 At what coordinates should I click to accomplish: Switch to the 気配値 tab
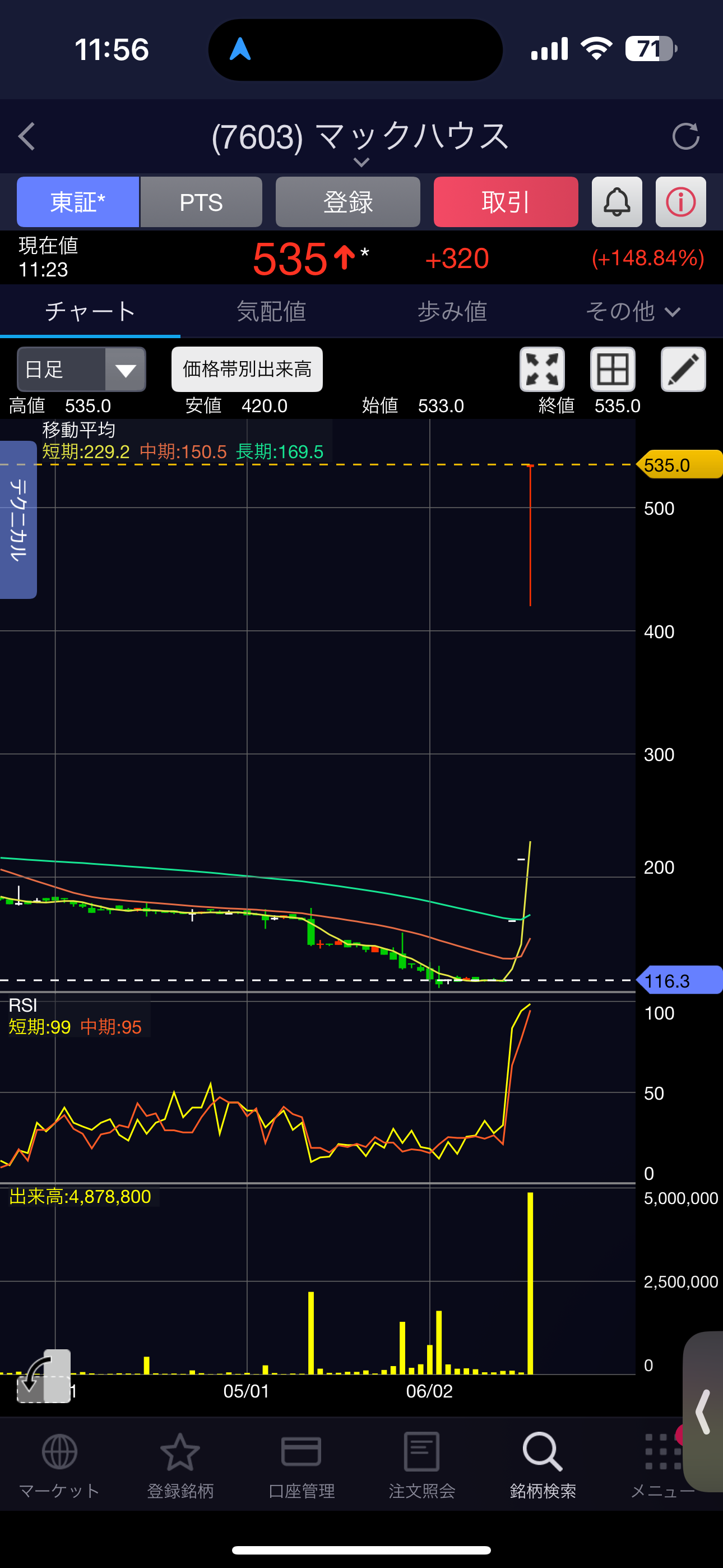coord(271,312)
